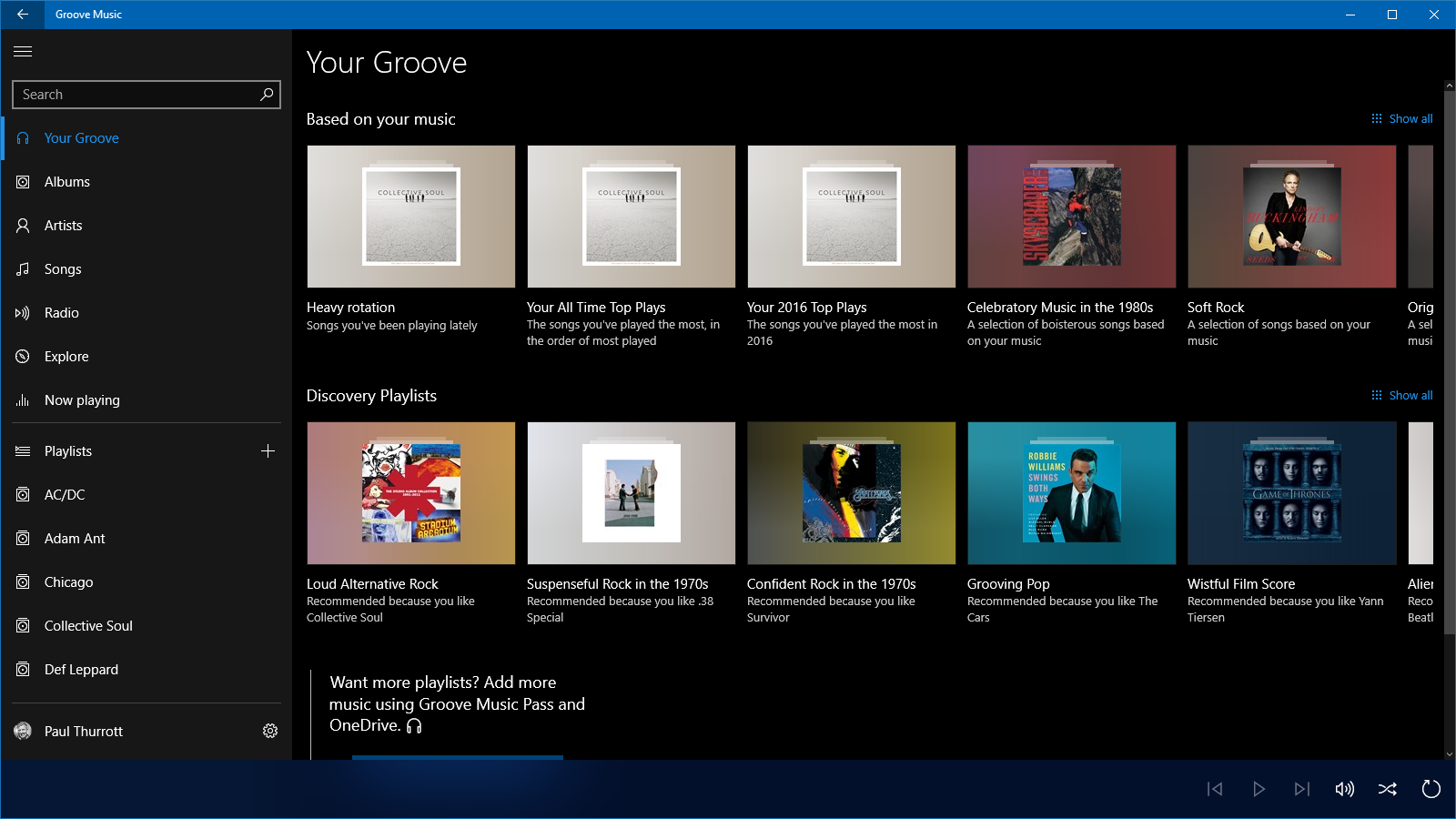Skip to previous track
The image size is (1456, 819).
[1215, 789]
